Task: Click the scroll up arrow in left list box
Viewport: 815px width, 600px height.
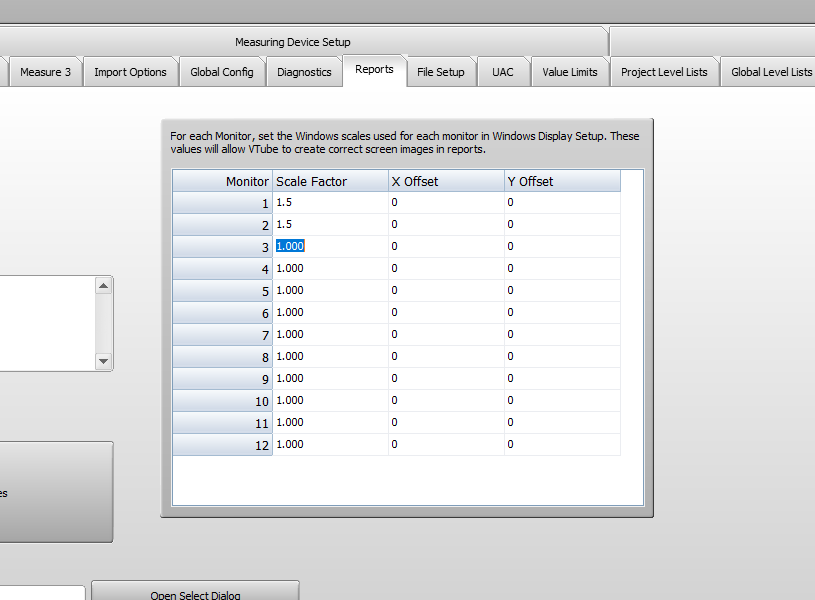Action: click(104, 286)
